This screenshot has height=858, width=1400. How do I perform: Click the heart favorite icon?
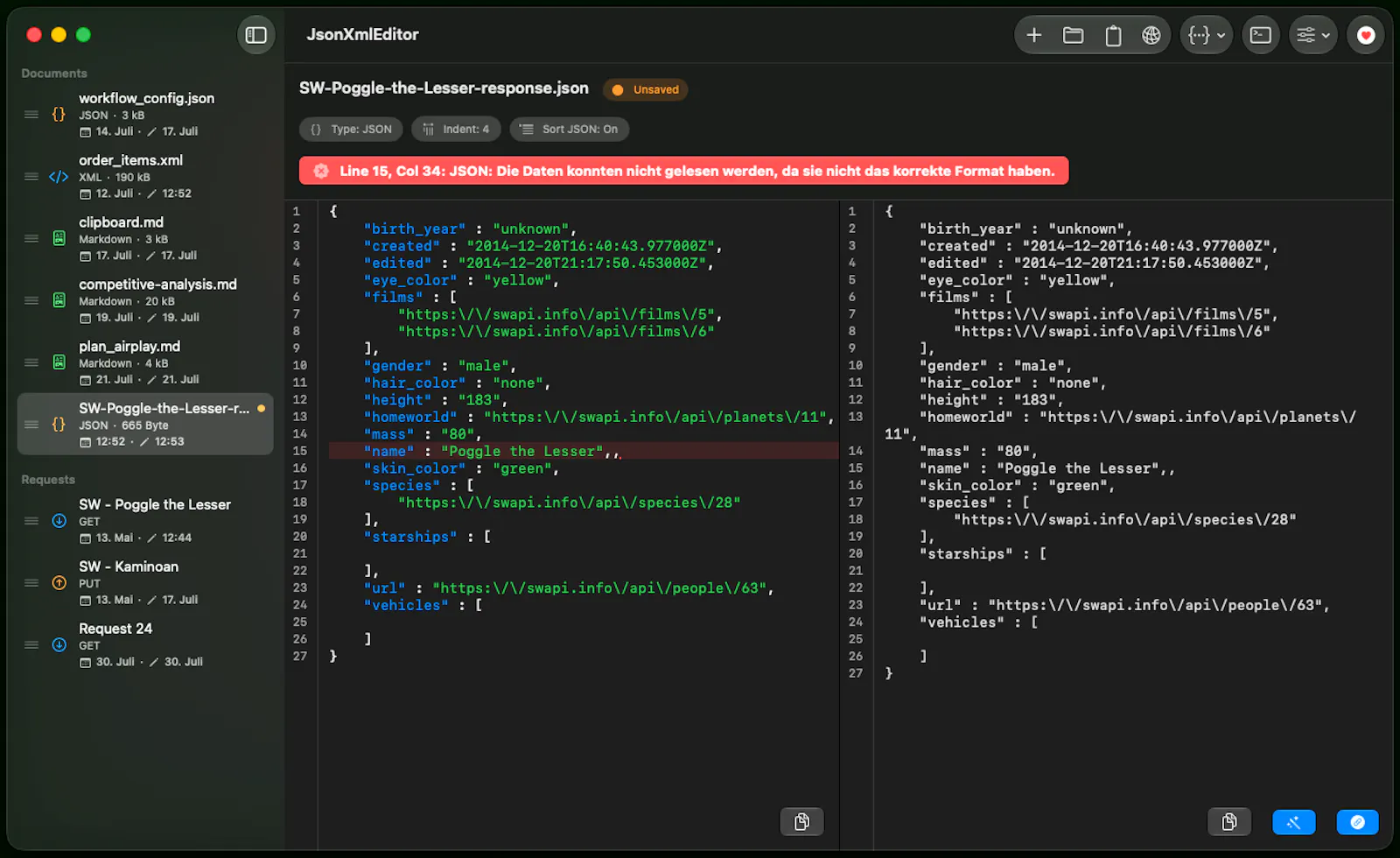pyautogui.click(x=1366, y=35)
